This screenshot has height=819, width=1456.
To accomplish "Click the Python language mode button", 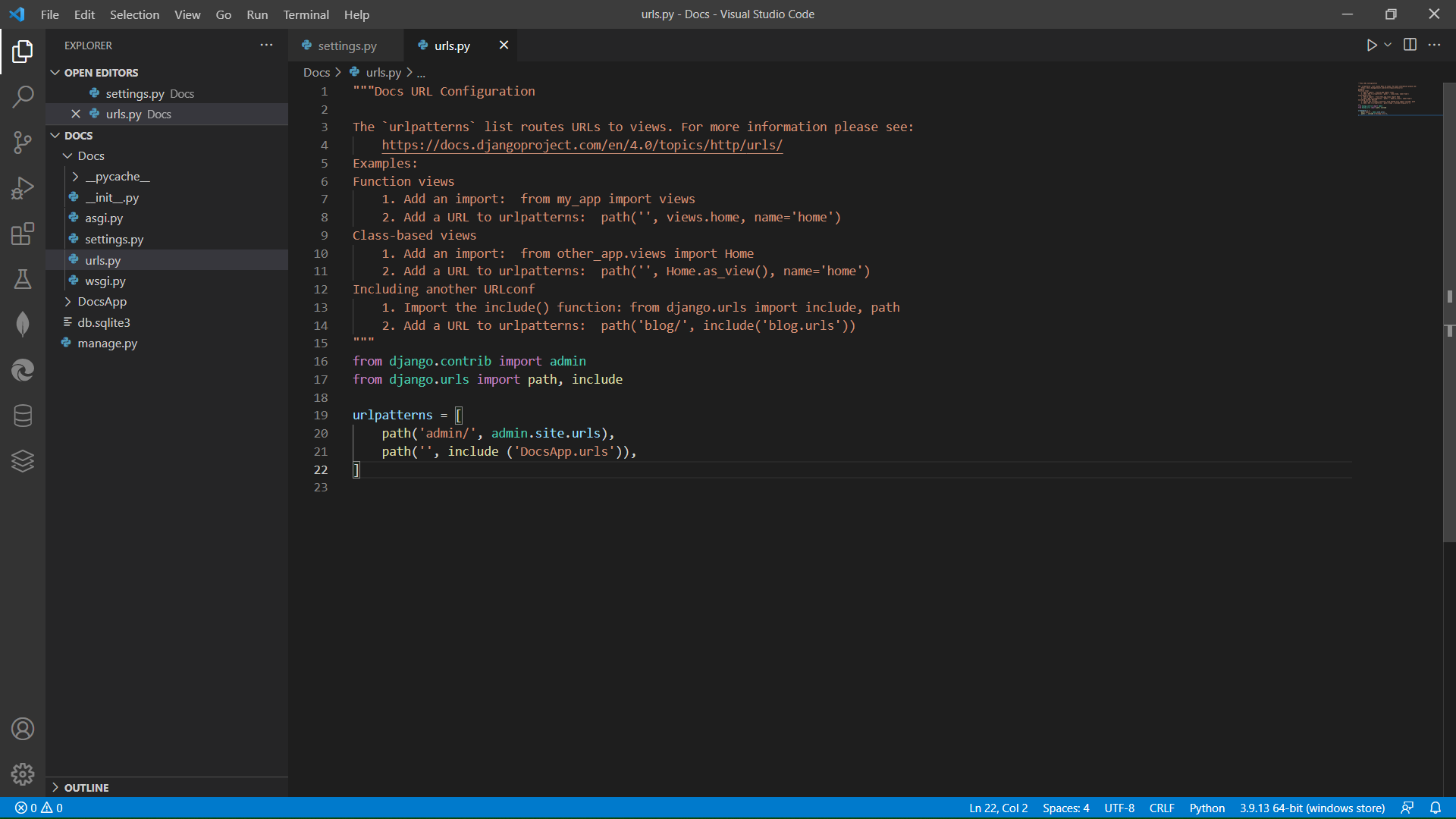I will click(1207, 808).
